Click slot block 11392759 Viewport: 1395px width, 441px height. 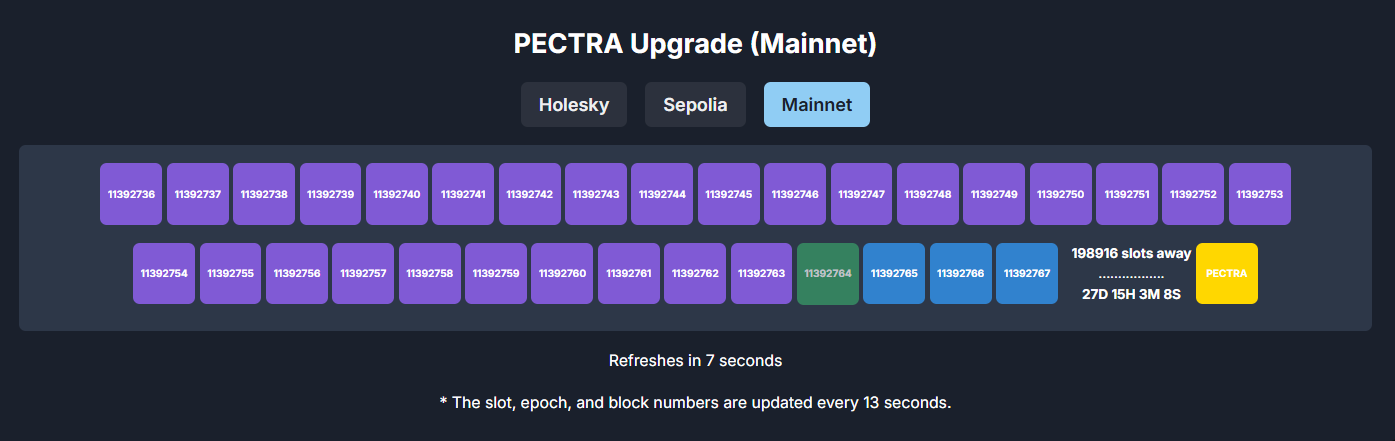point(496,273)
